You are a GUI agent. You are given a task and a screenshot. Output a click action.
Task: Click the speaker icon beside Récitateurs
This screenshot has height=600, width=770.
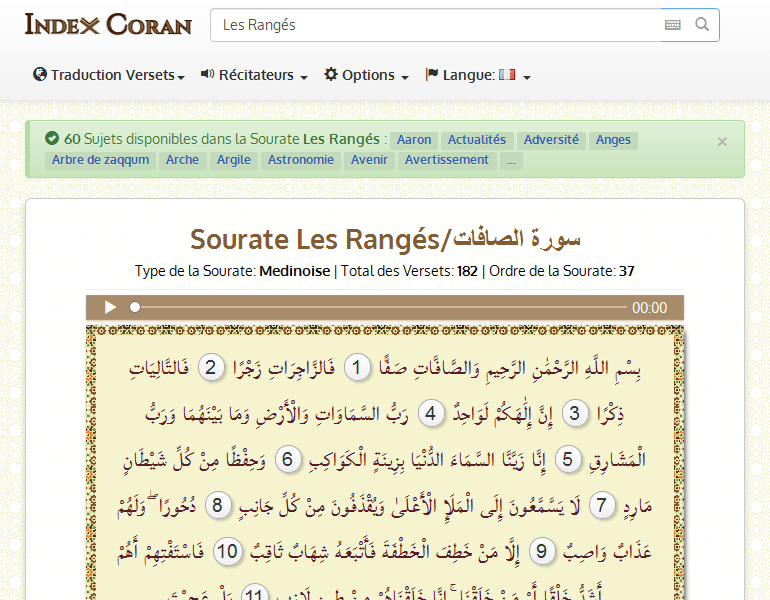(x=207, y=74)
